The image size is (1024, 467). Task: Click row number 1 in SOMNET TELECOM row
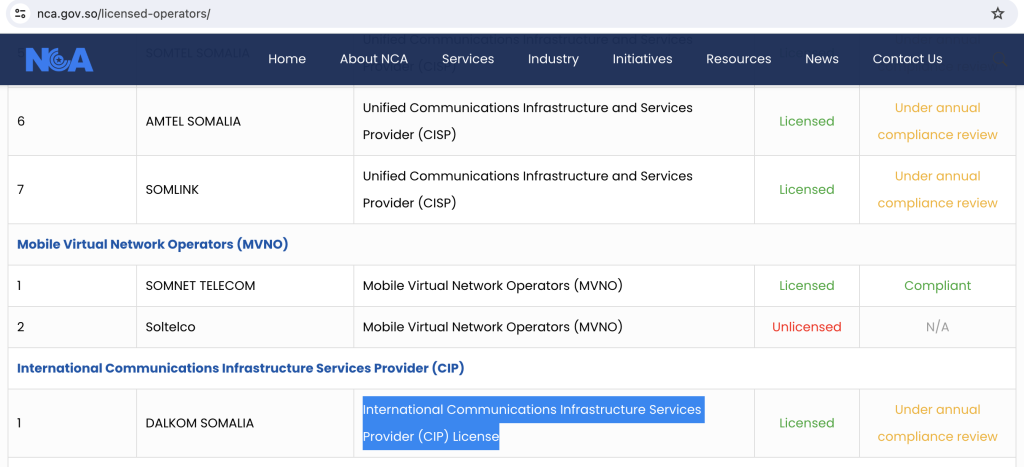point(20,285)
